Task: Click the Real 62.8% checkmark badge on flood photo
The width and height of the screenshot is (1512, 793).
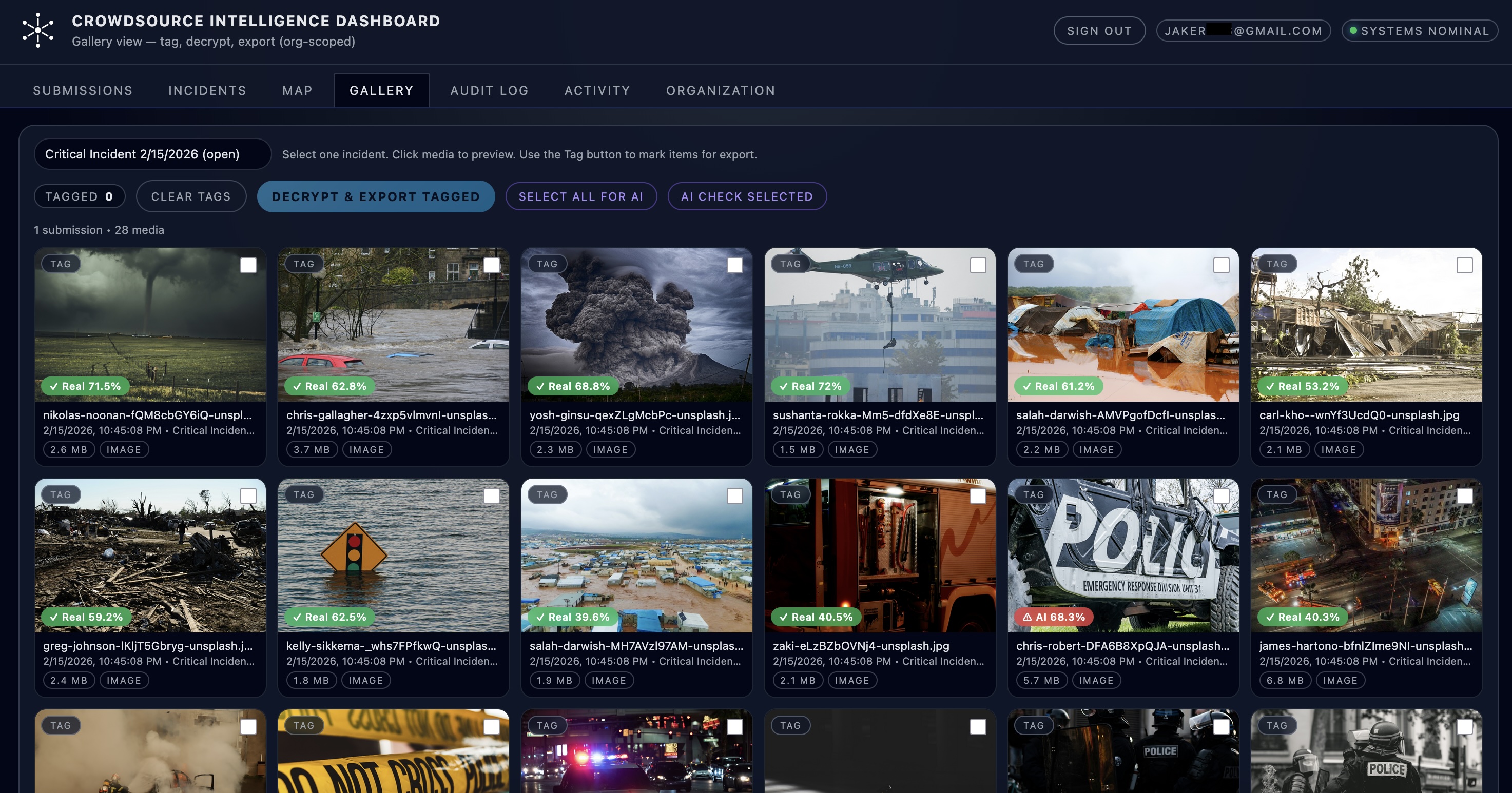Action: 328,386
